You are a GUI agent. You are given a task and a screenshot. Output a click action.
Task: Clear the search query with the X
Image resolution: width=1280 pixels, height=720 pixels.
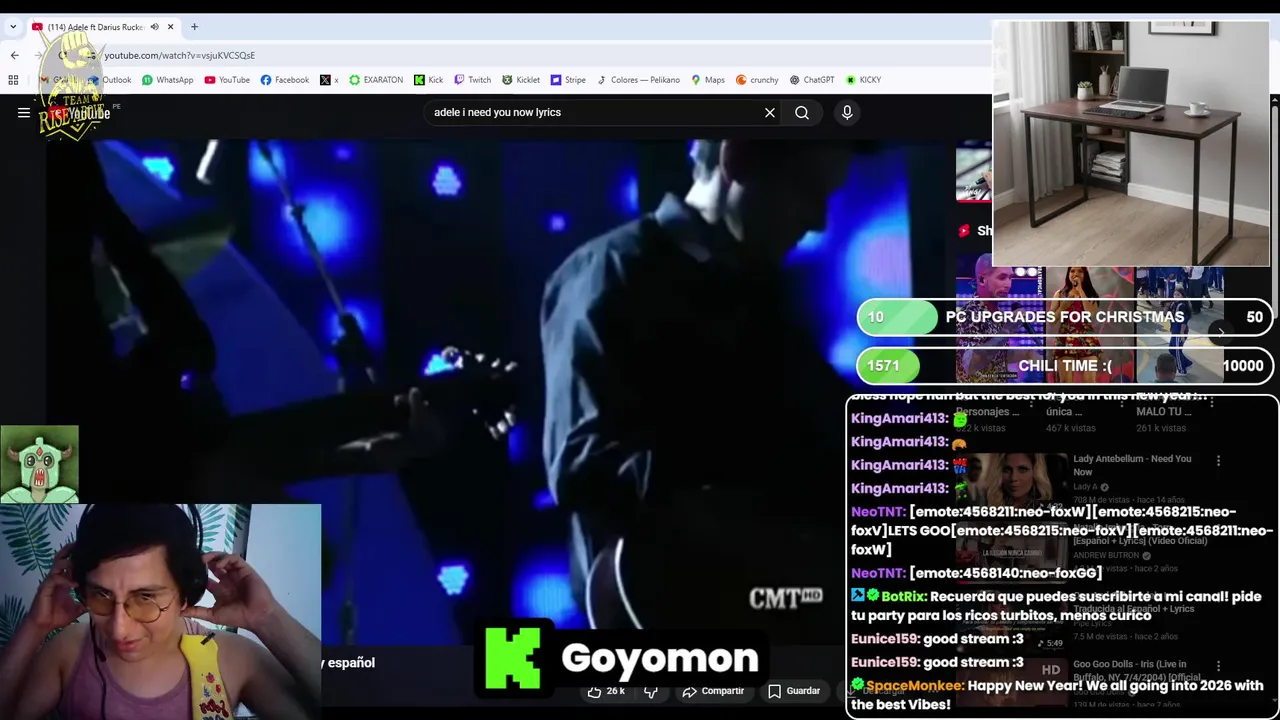click(x=770, y=113)
